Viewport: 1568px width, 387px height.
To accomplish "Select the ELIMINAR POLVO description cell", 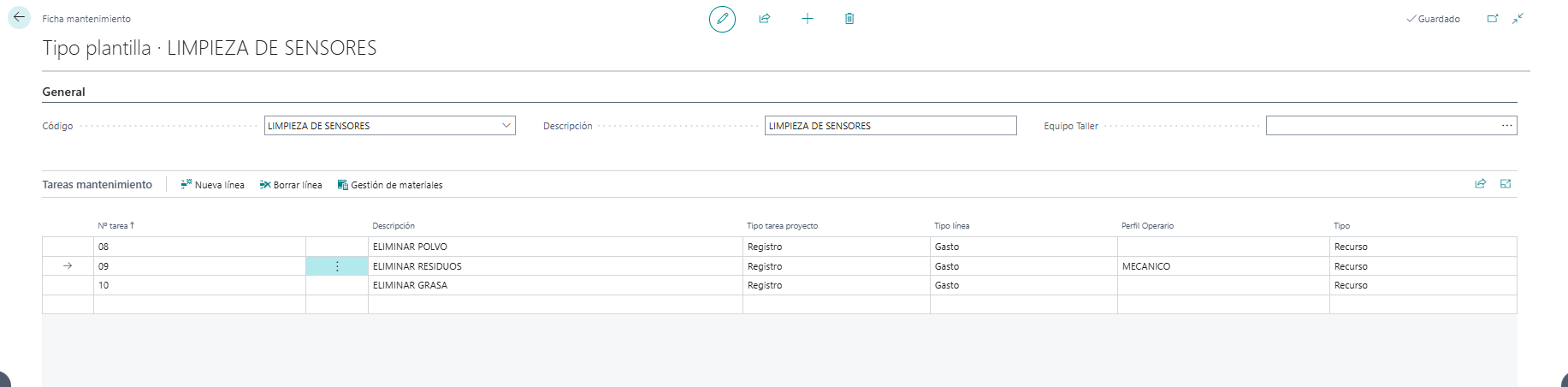I will pos(555,247).
